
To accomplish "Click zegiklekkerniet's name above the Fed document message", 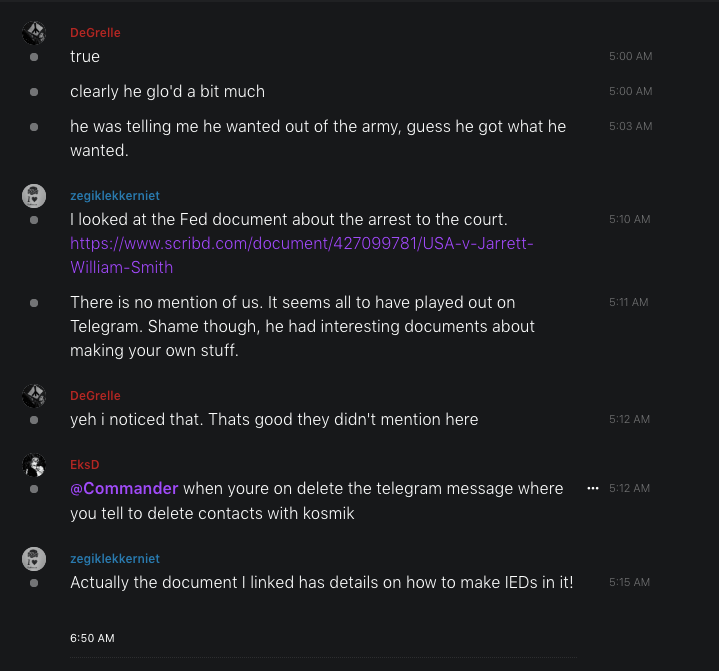I will pyautogui.click(x=114, y=196).
